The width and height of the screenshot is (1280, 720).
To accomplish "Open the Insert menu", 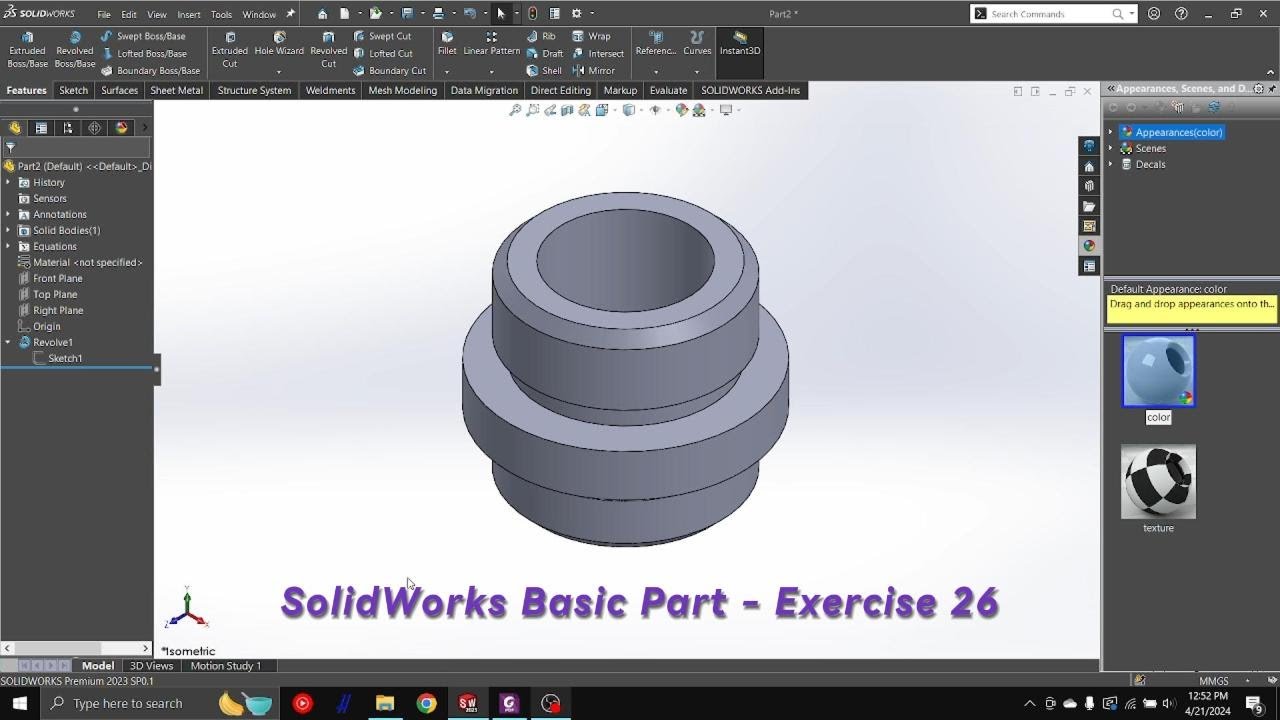I will pyautogui.click(x=189, y=15).
